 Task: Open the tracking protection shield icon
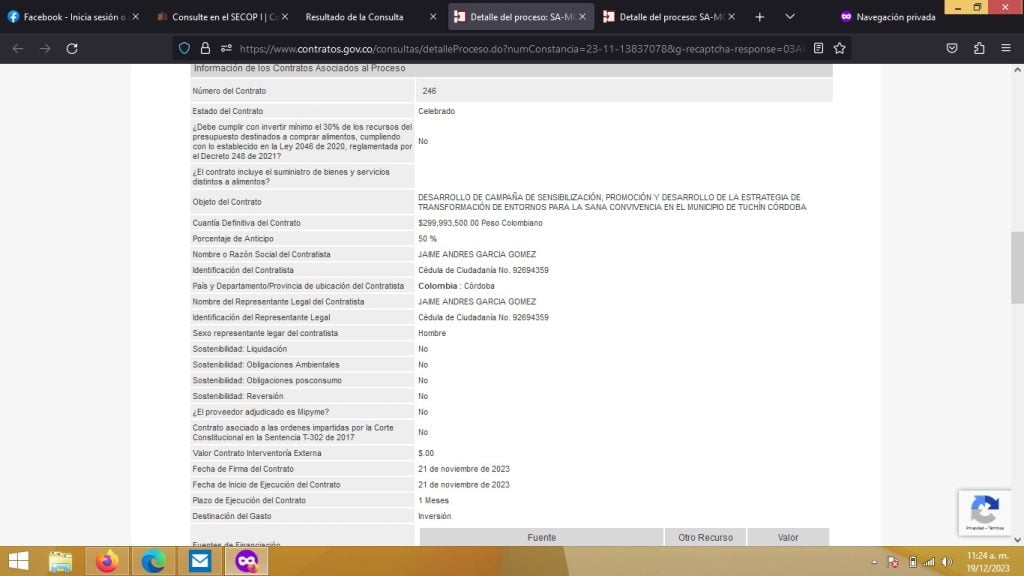click(184, 48)
